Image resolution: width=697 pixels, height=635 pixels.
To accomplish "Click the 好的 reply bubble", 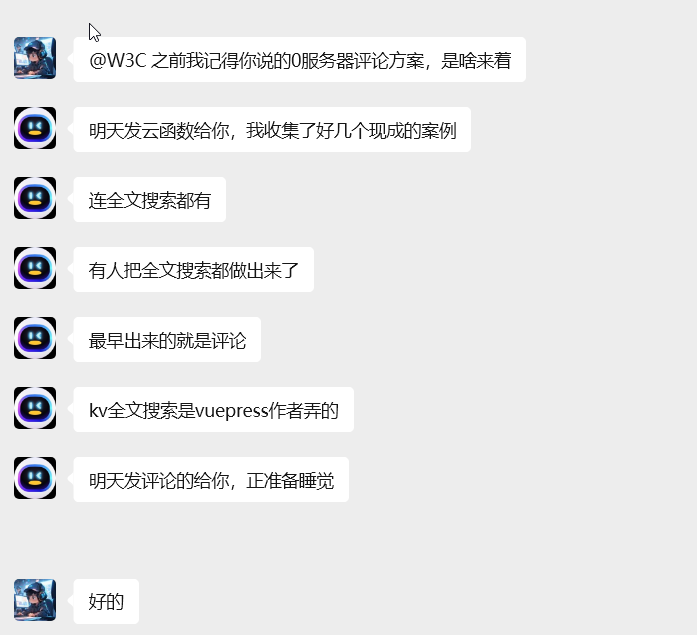I will coord(106,602).
